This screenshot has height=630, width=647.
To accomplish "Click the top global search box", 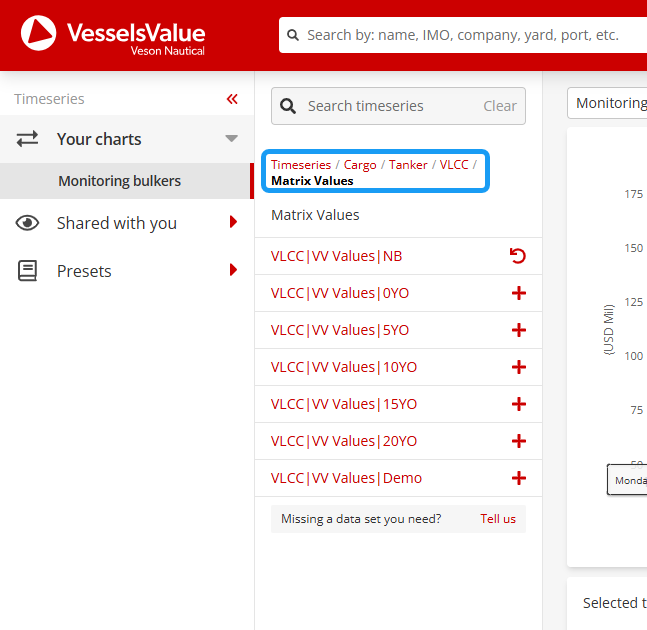I will [462, 35].
